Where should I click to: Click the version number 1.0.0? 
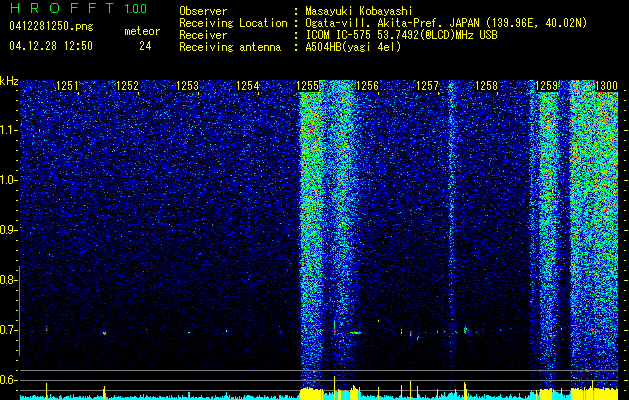tap(136, 8)
